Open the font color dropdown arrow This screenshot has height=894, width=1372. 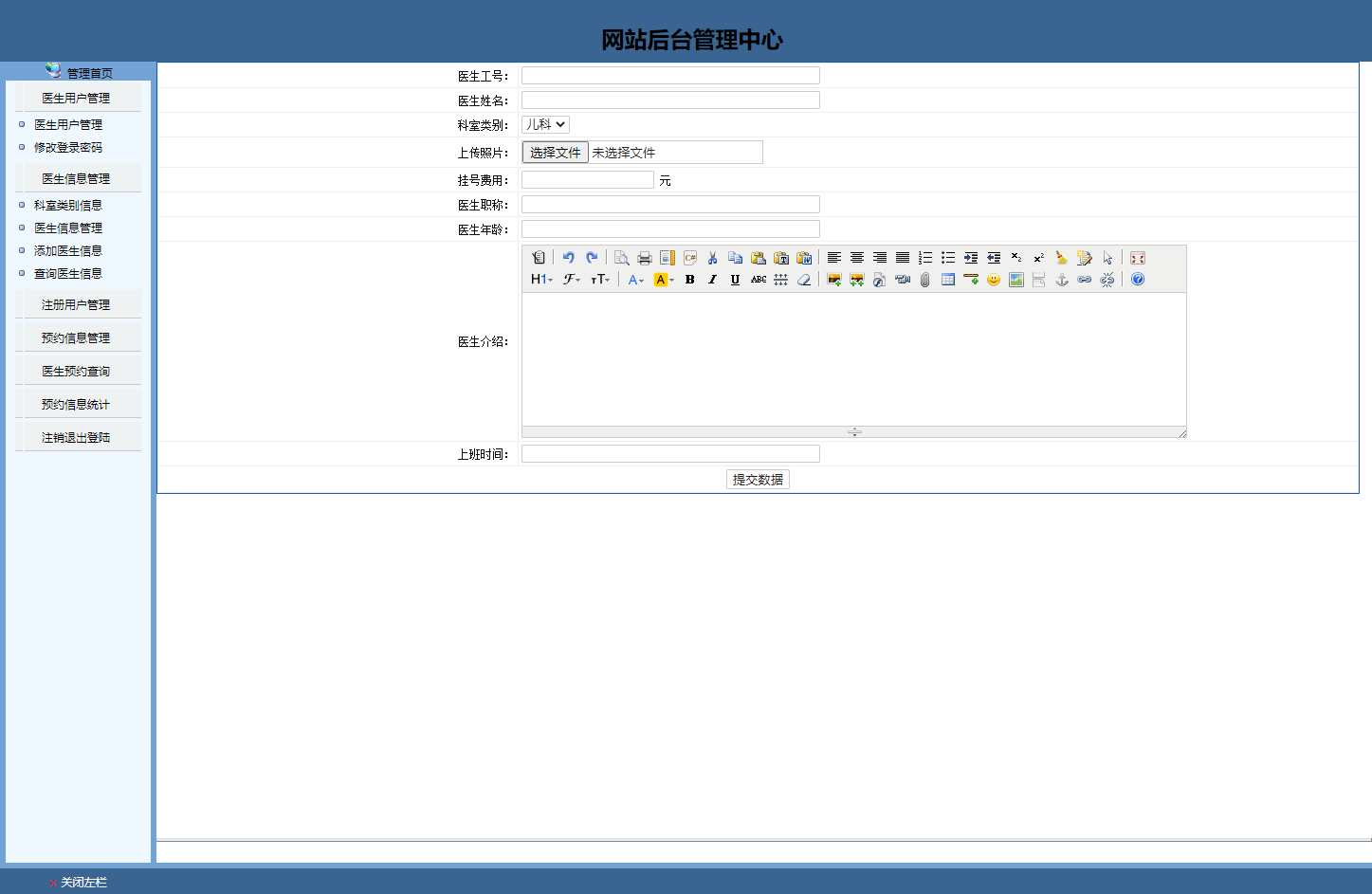643,279
